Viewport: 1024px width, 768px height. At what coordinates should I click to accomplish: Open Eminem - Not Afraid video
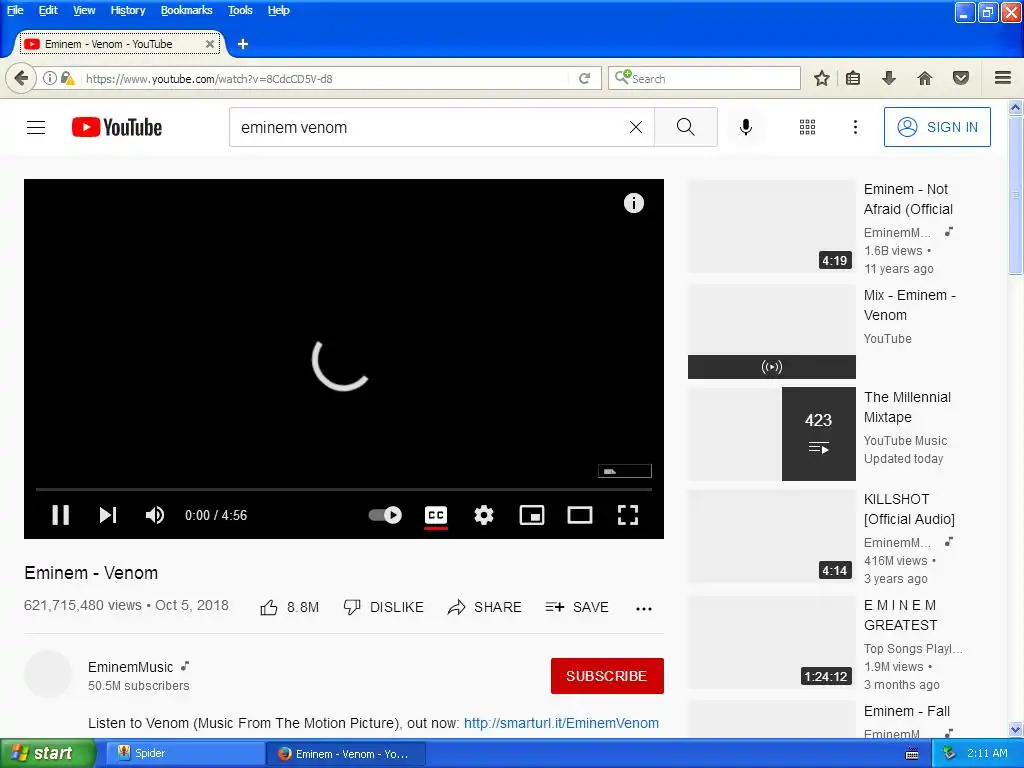(x=908, y=199)
